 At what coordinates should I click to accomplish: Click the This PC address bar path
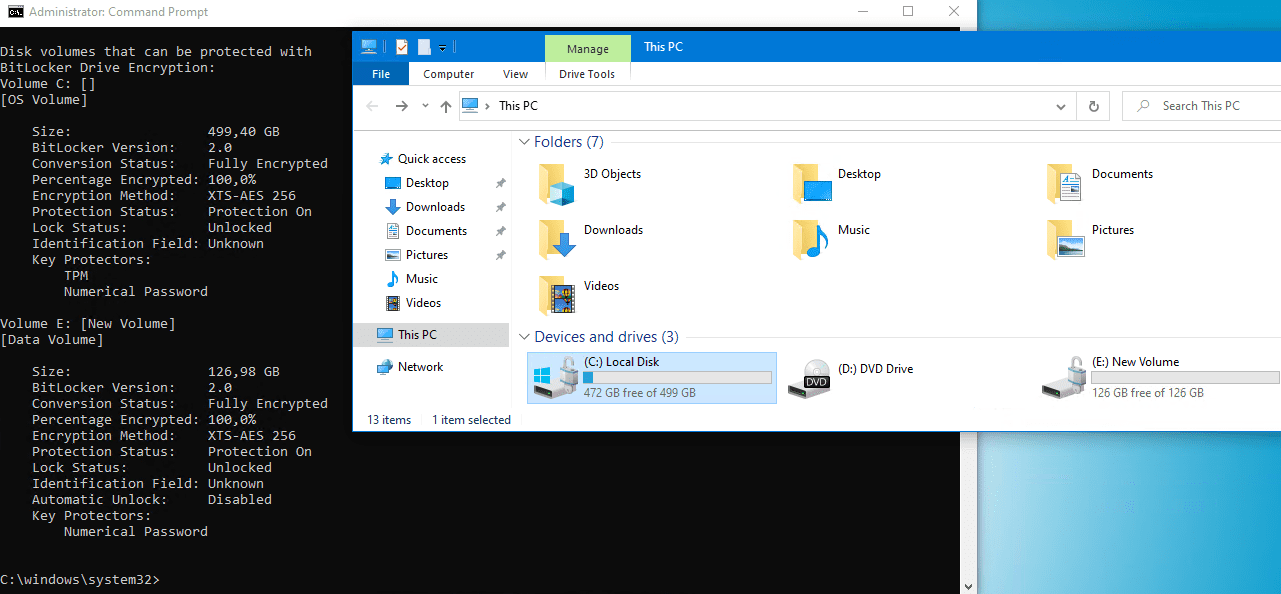point(518,106)
